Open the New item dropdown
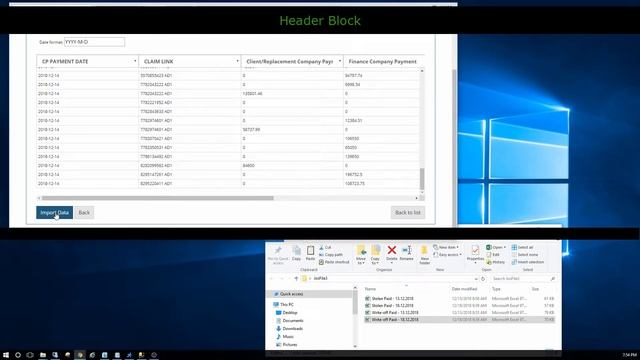This screenshot has width=640, height=360. pyautogui.click(x=446, y=247)
